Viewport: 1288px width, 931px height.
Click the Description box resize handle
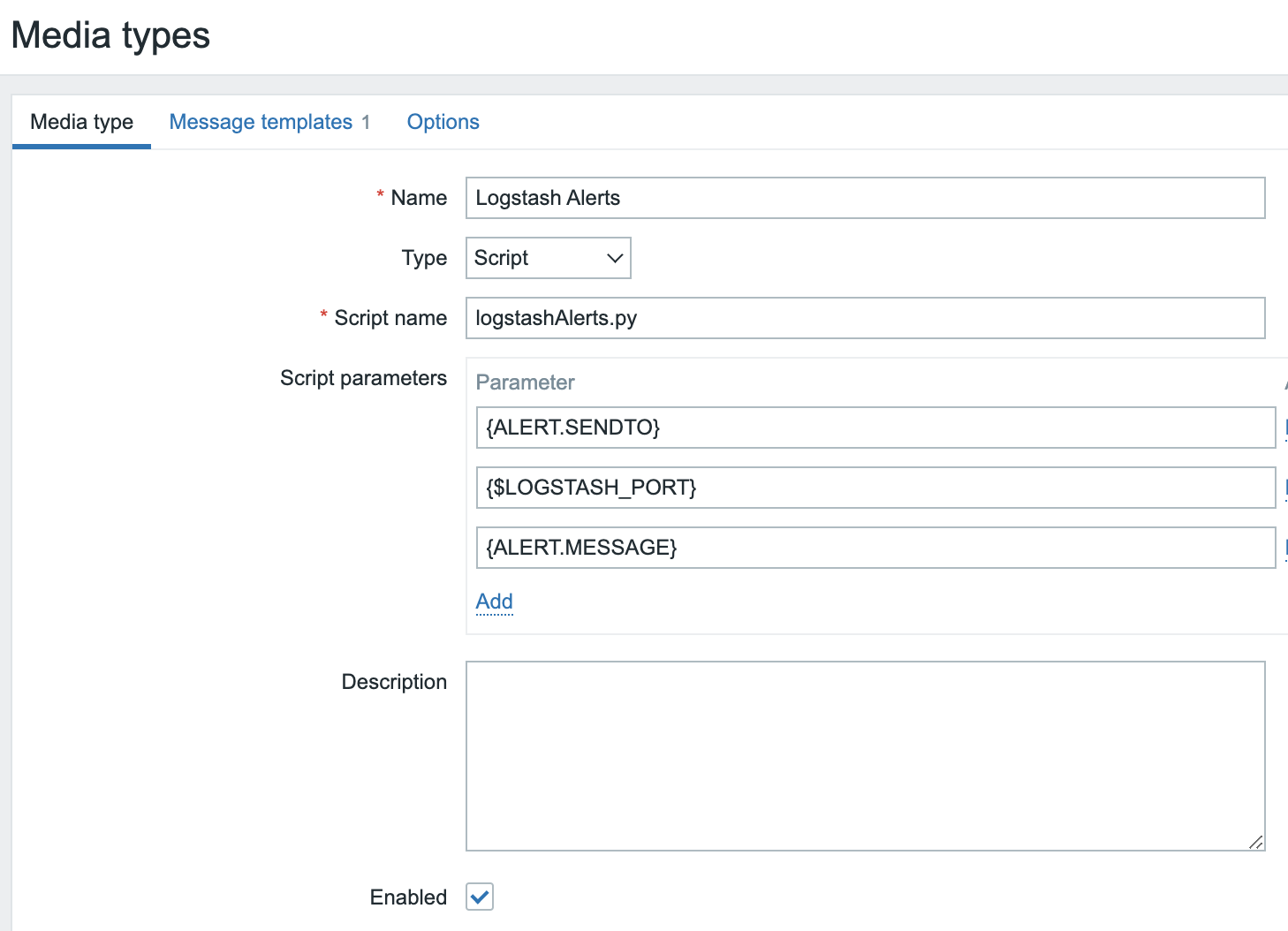click(1256, 842)
